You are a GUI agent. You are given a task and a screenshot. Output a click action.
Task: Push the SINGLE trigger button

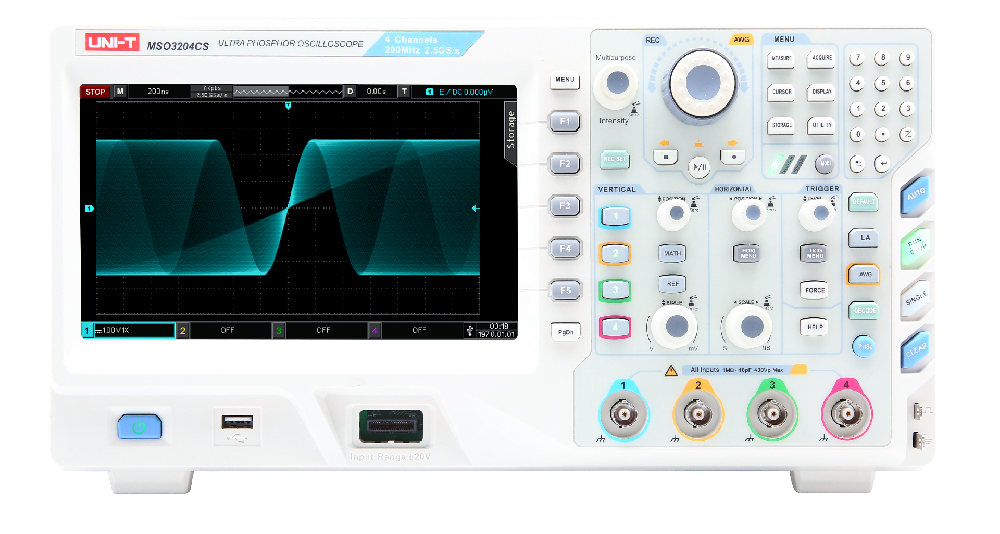point(916,298)
